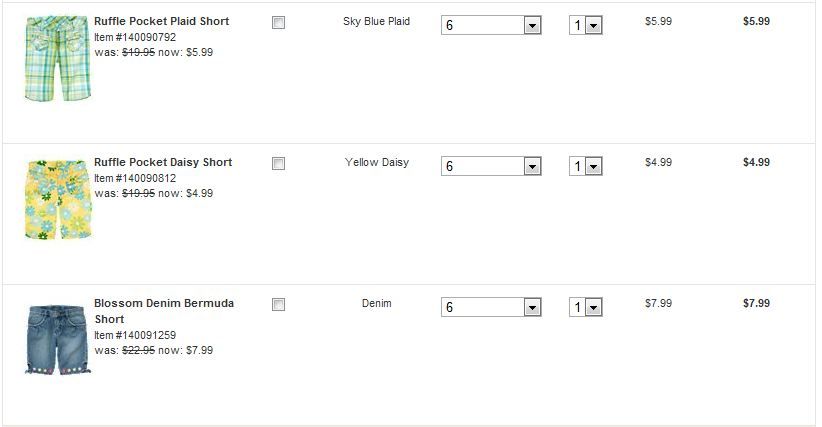The width and height of the screenshot is (822, 427).
Task: Check the box for Ruffle Pocket Plaid Short
Action: [x=278, y=23]
